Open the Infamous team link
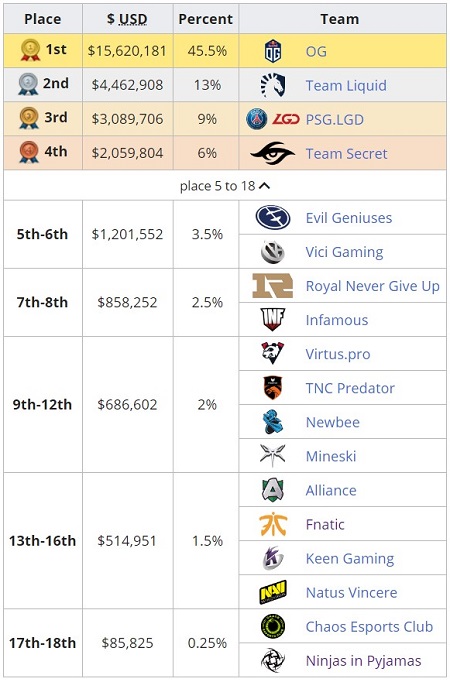Screen dimensions: 450x682 pyautogui.click(x=337, y=320)
